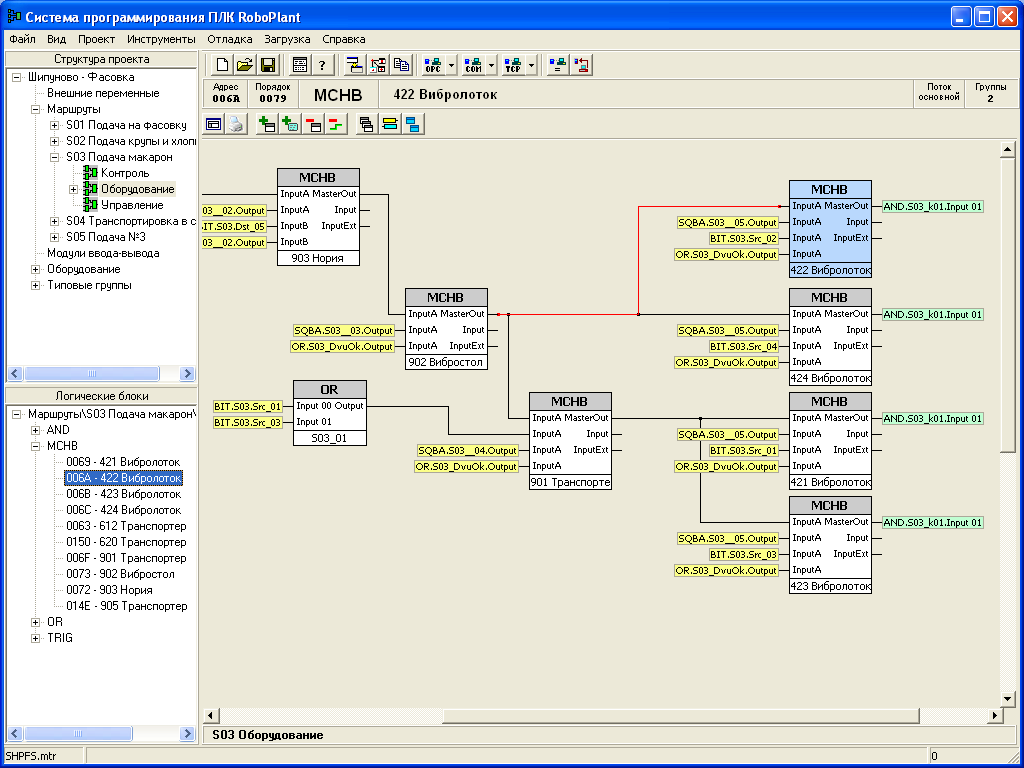
Task: Open the Инструменты menu
Action: coord(161,39)
